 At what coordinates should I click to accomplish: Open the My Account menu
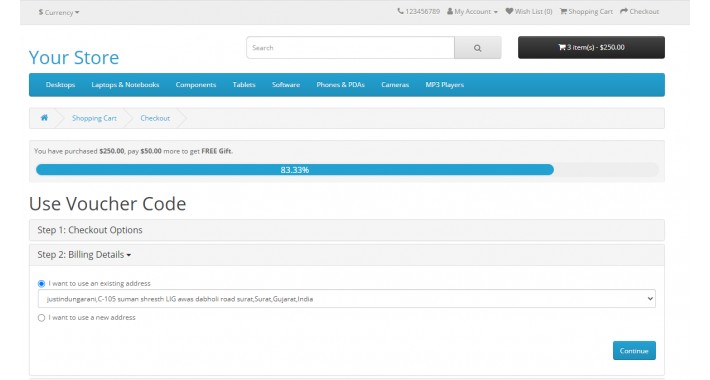(x=472, y=12)
